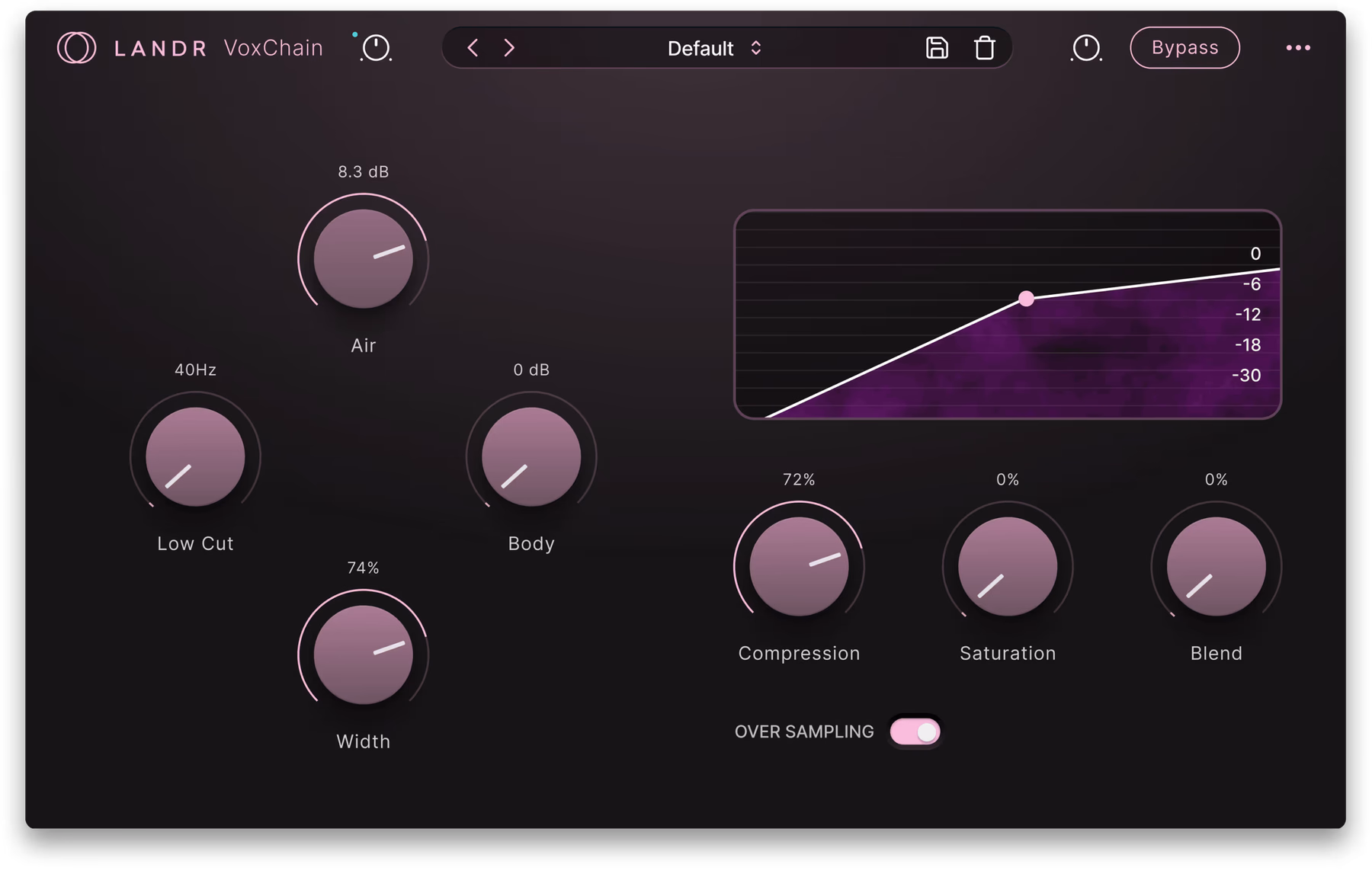
Task: Delete preset with trash icon
Action: (x=985, y=48)
